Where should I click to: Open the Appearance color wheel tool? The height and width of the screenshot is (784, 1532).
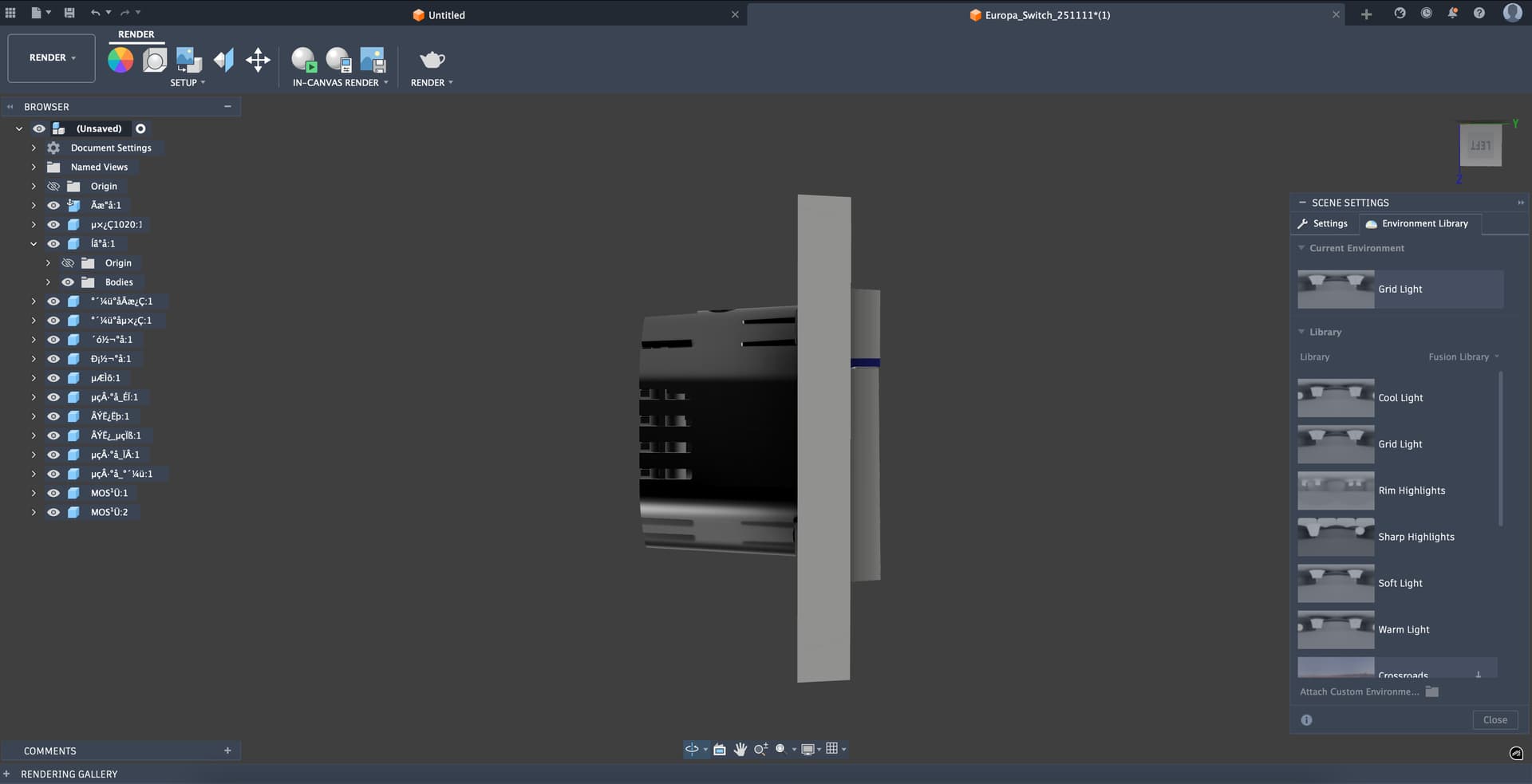click(x=120, y=60)
